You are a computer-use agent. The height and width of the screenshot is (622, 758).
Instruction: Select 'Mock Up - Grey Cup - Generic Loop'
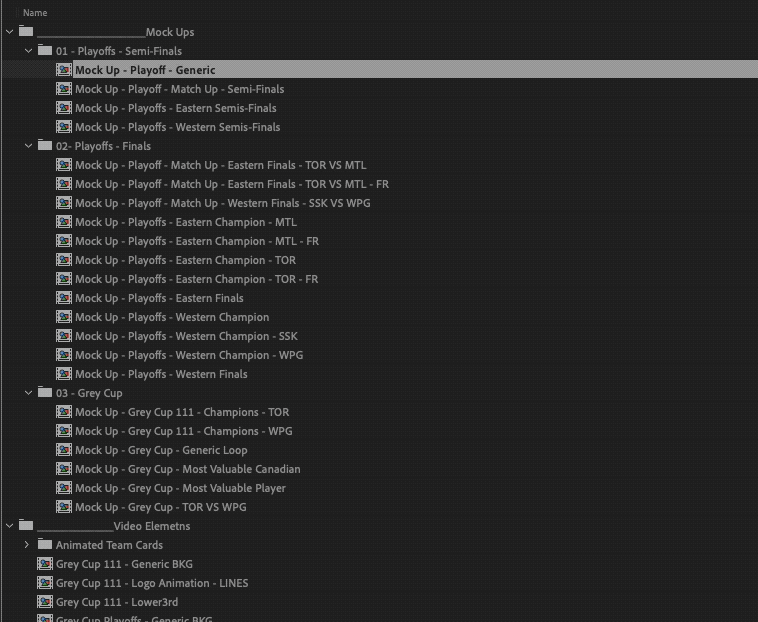[161, 450]
